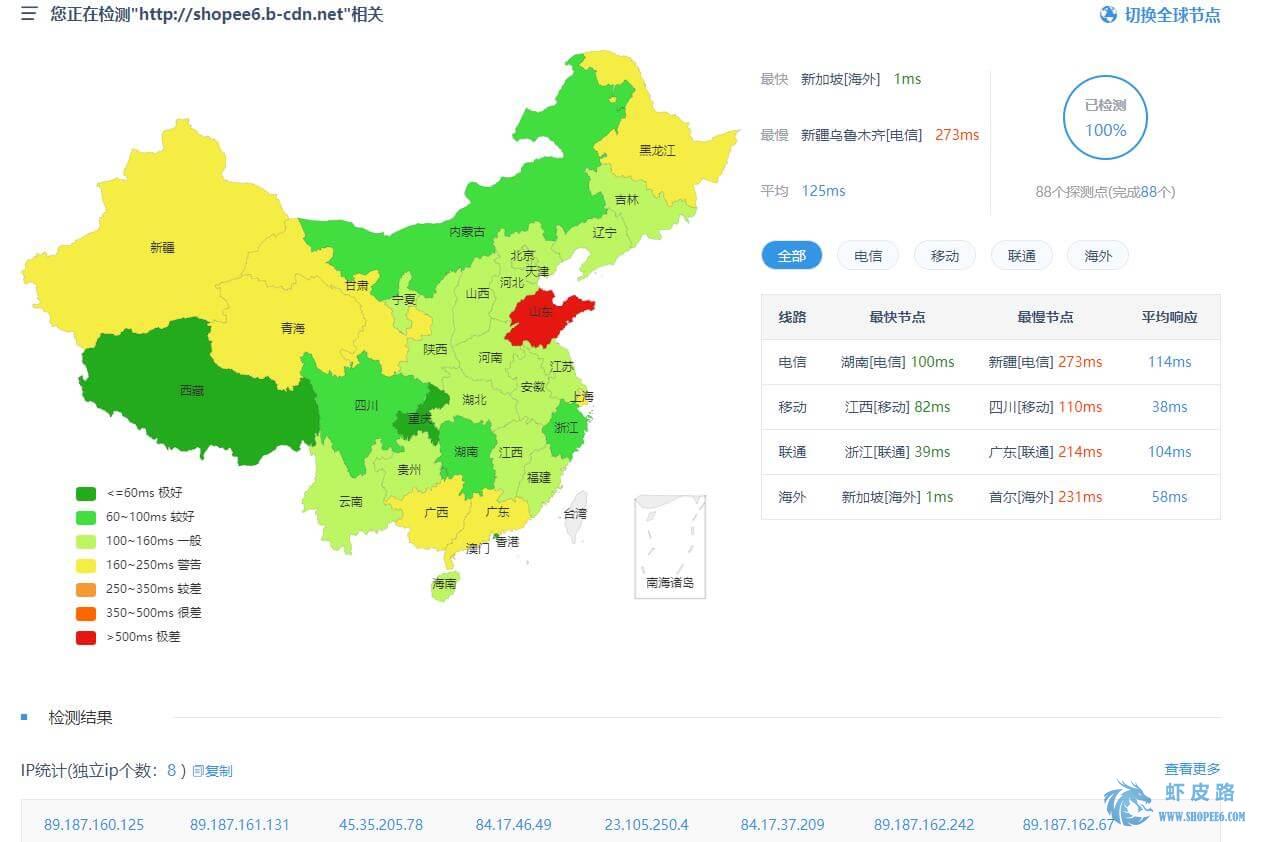Click IP address 45.35.205.78
The width and height of the screenshot is (1262, 842).
click(x=381, y=825)
